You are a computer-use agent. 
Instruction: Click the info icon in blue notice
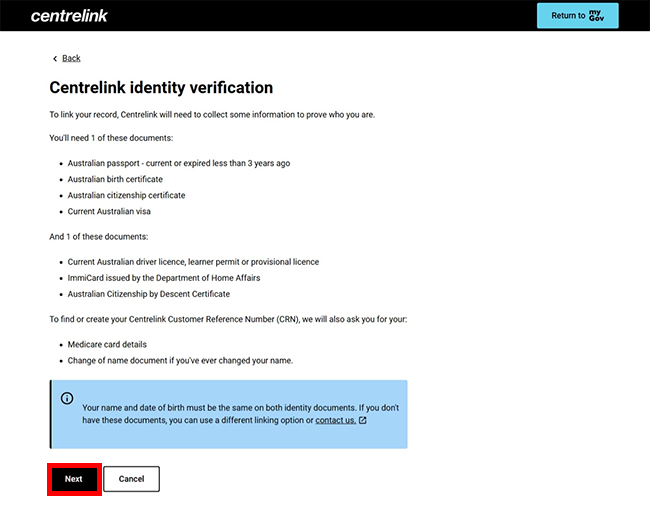(x=67, y=398)
